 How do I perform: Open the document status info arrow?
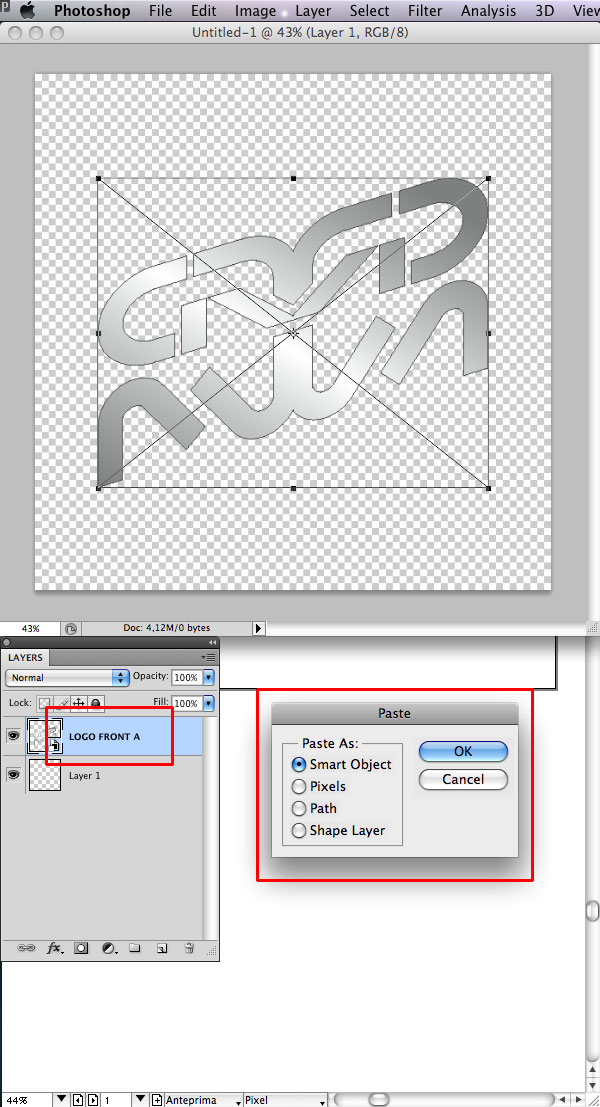[x=258, y=628]
